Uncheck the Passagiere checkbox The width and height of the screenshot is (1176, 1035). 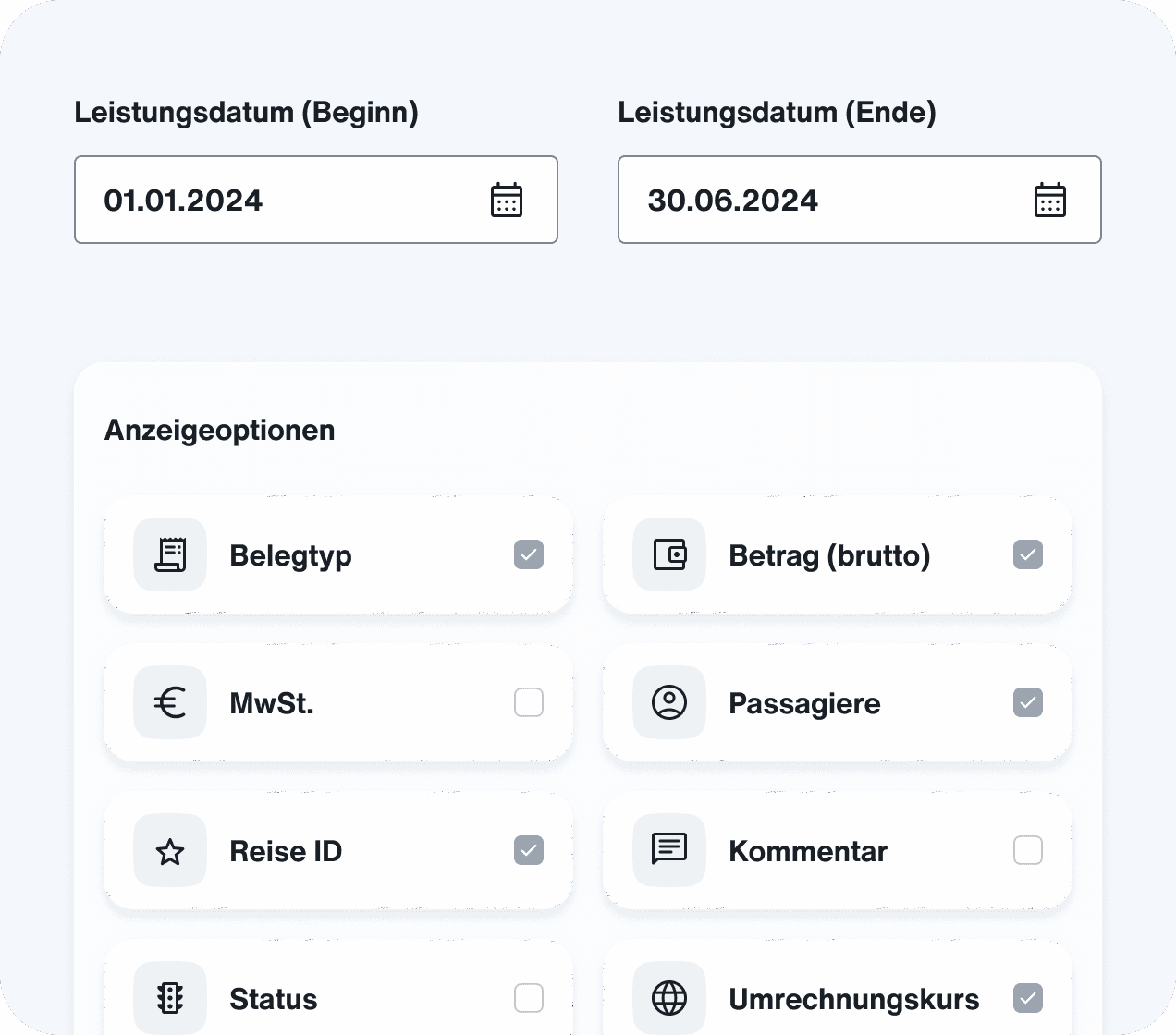point(1028,702)
